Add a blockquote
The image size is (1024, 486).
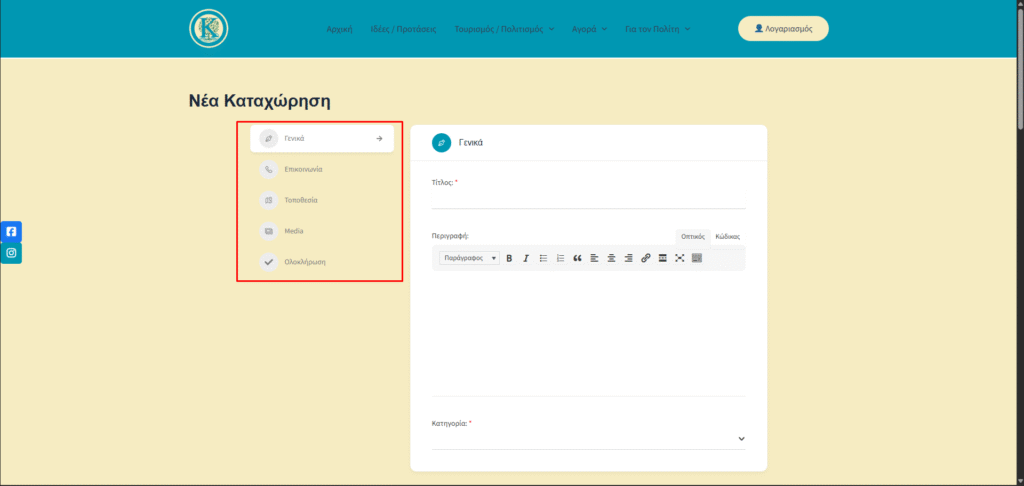click(x=577, y=258)
